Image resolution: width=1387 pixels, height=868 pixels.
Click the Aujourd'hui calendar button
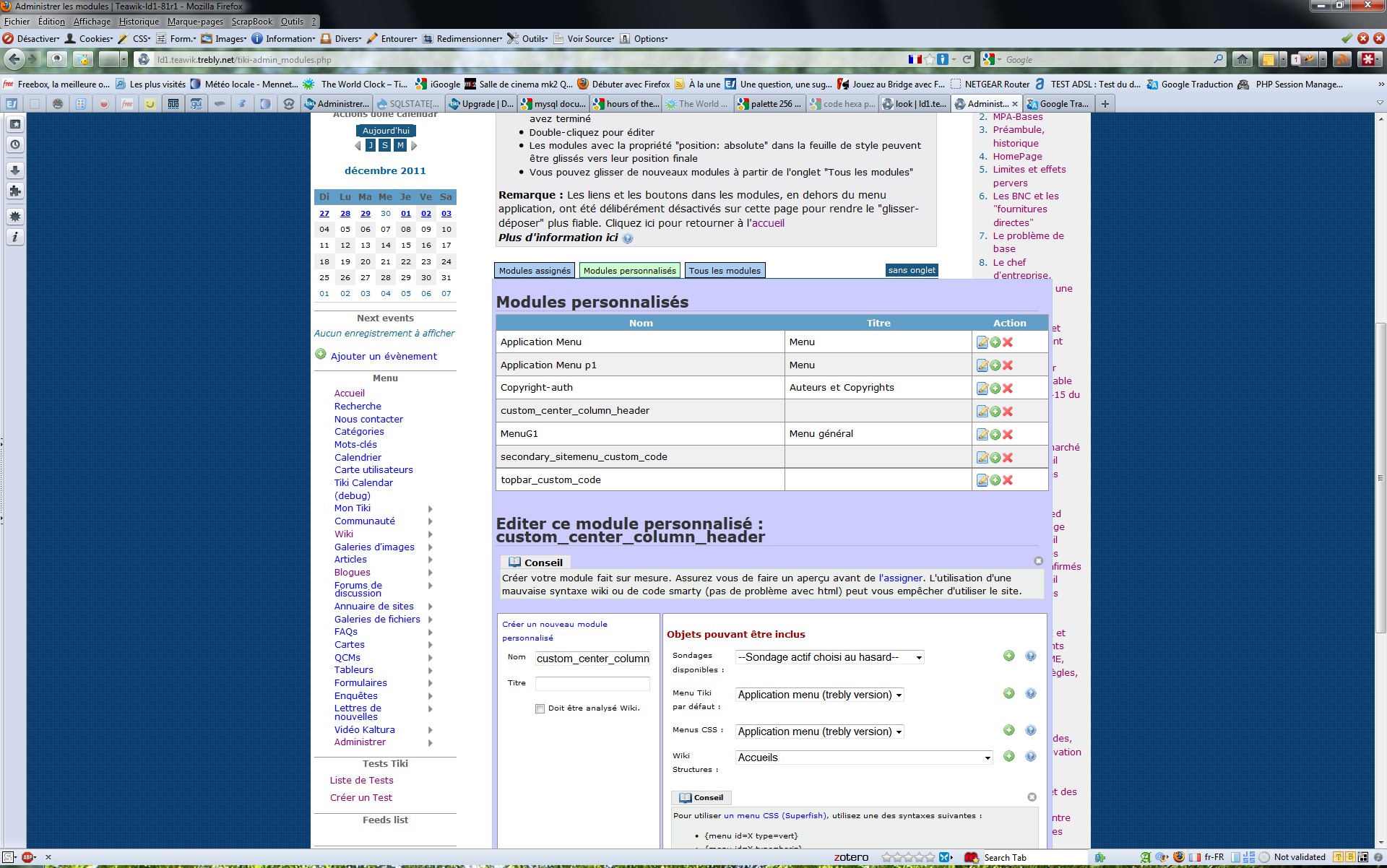[x=386, y=131]
